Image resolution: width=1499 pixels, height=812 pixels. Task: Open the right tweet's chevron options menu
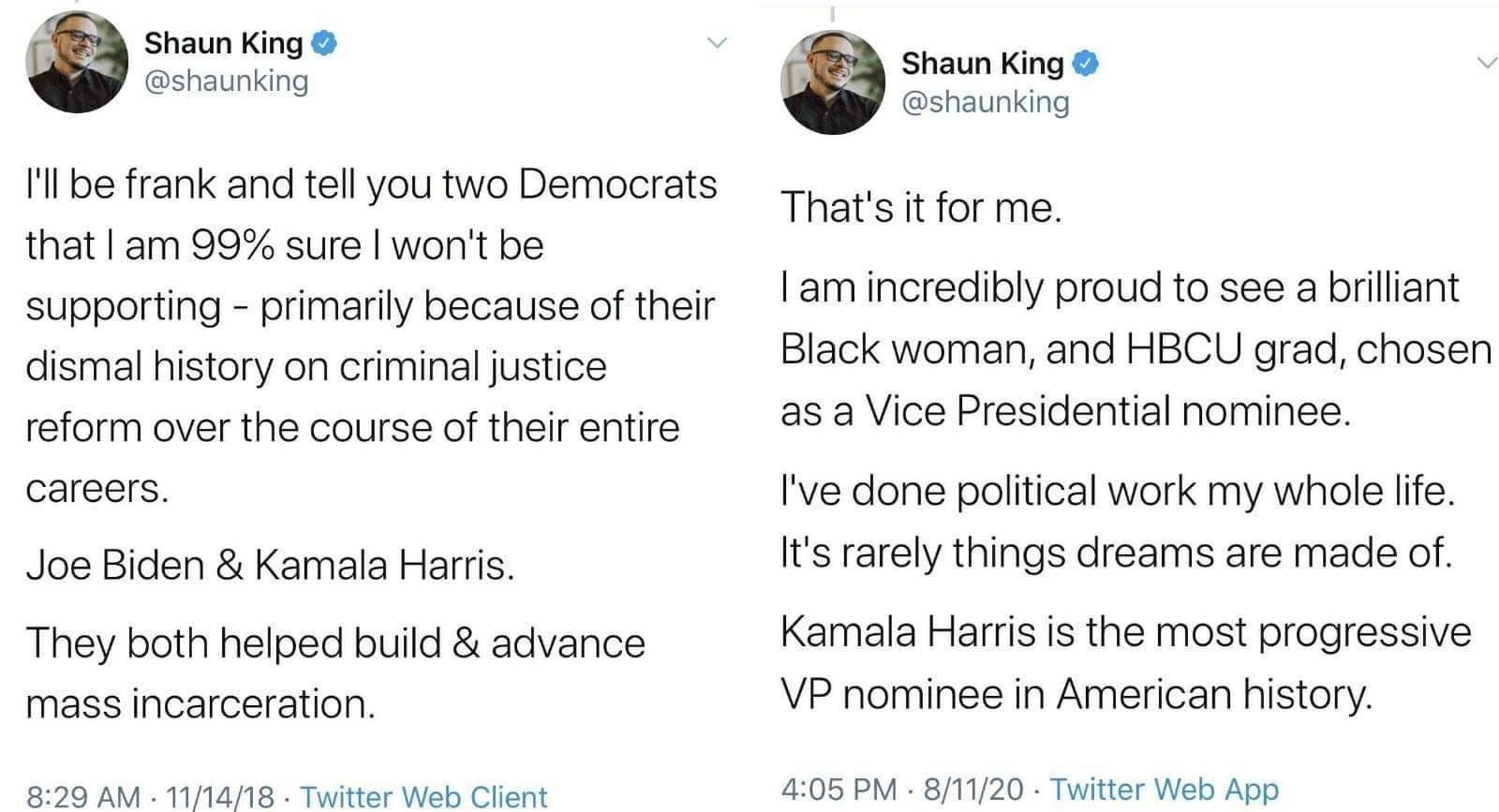pyautogui.click(x=1487, y=64)
